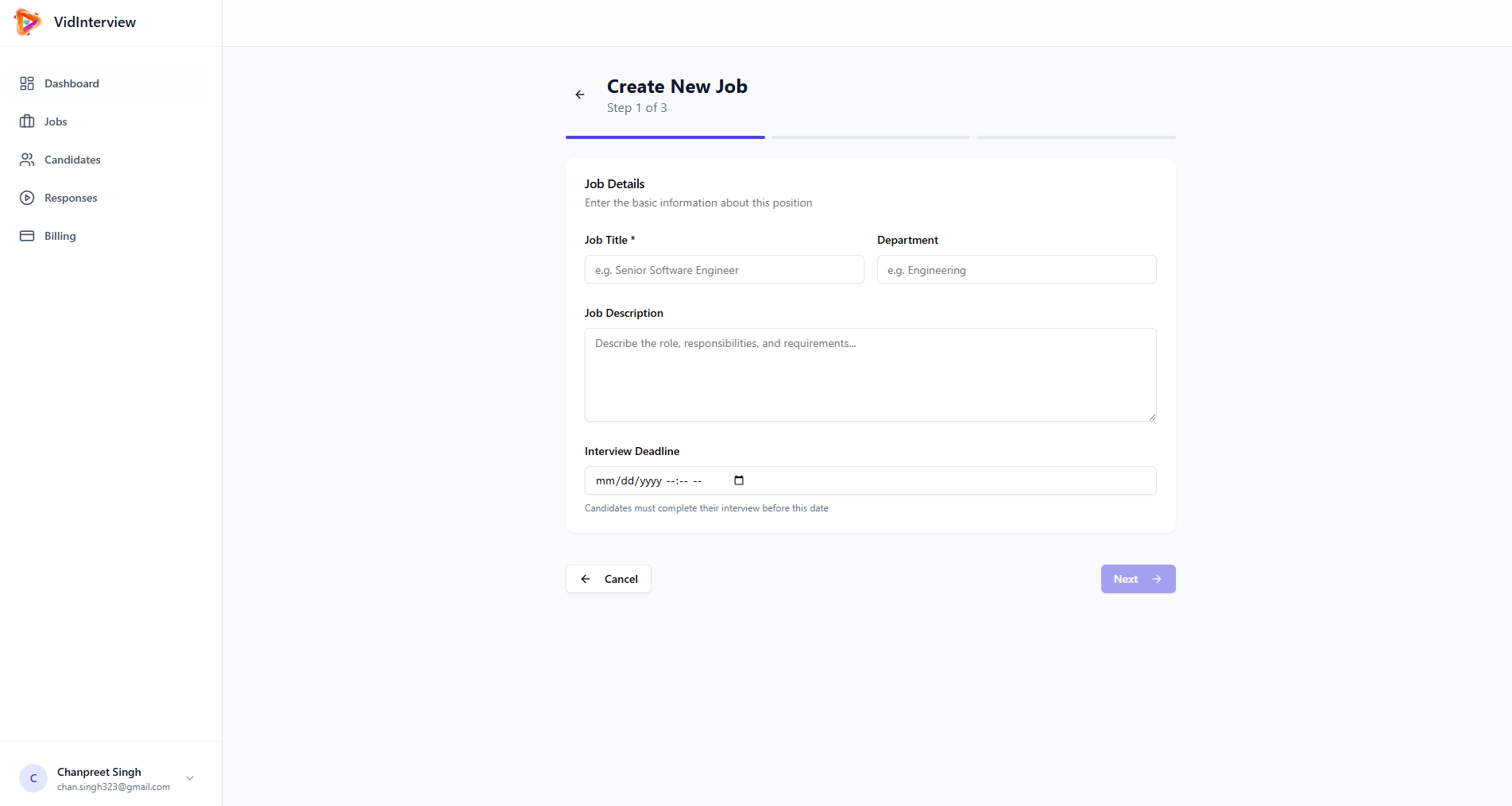Click into the Department text field
This screenshot has width=1512, height=806.
coord(1016,270)
